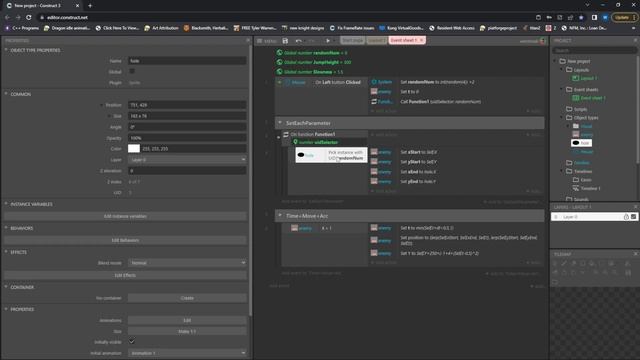Select global number randomNum variable icon
Image resolution: width=640 pixels, height=360 pixels.
point(280,53)
